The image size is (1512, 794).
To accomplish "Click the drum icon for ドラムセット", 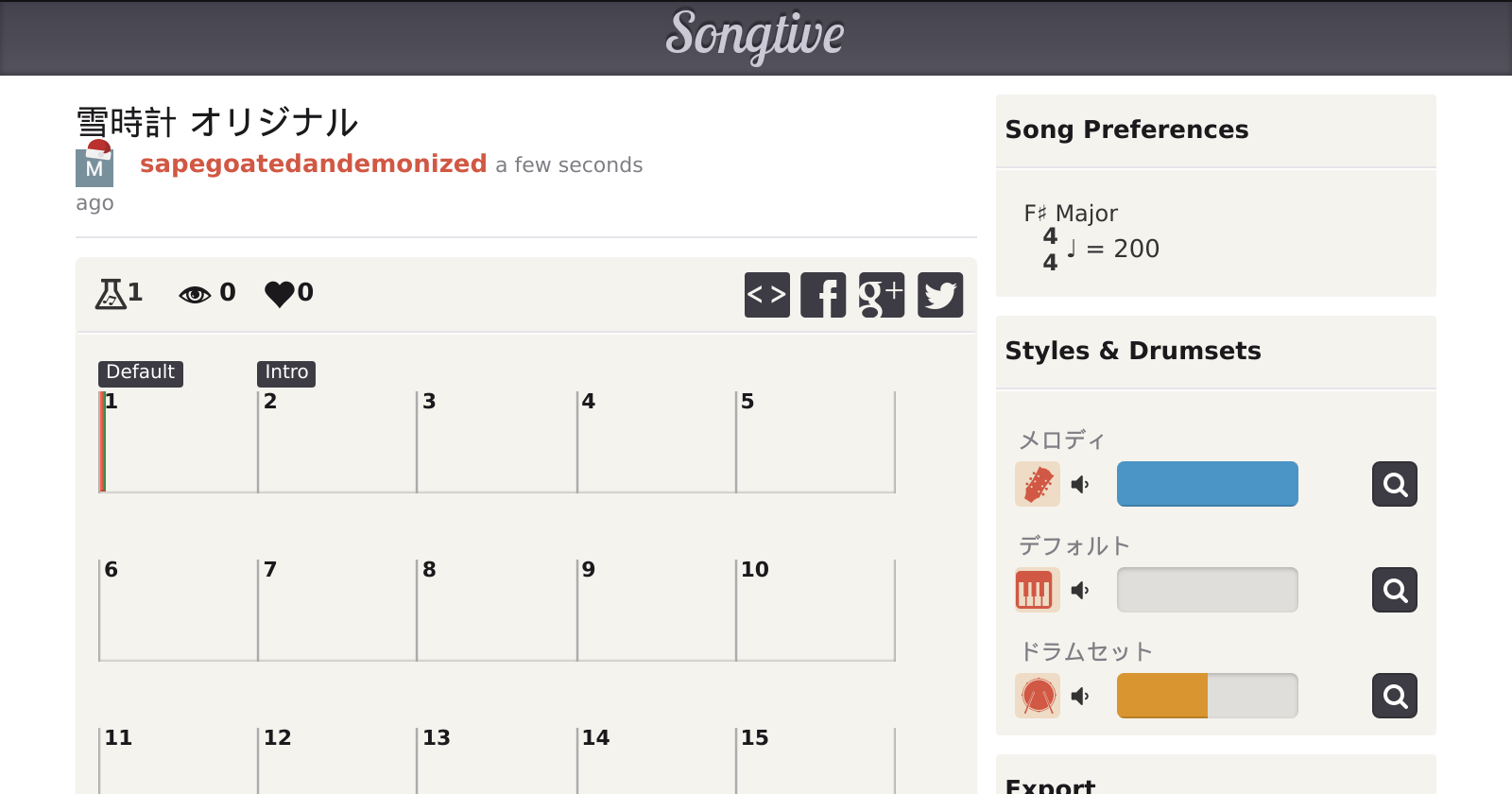I will 1037,696.
